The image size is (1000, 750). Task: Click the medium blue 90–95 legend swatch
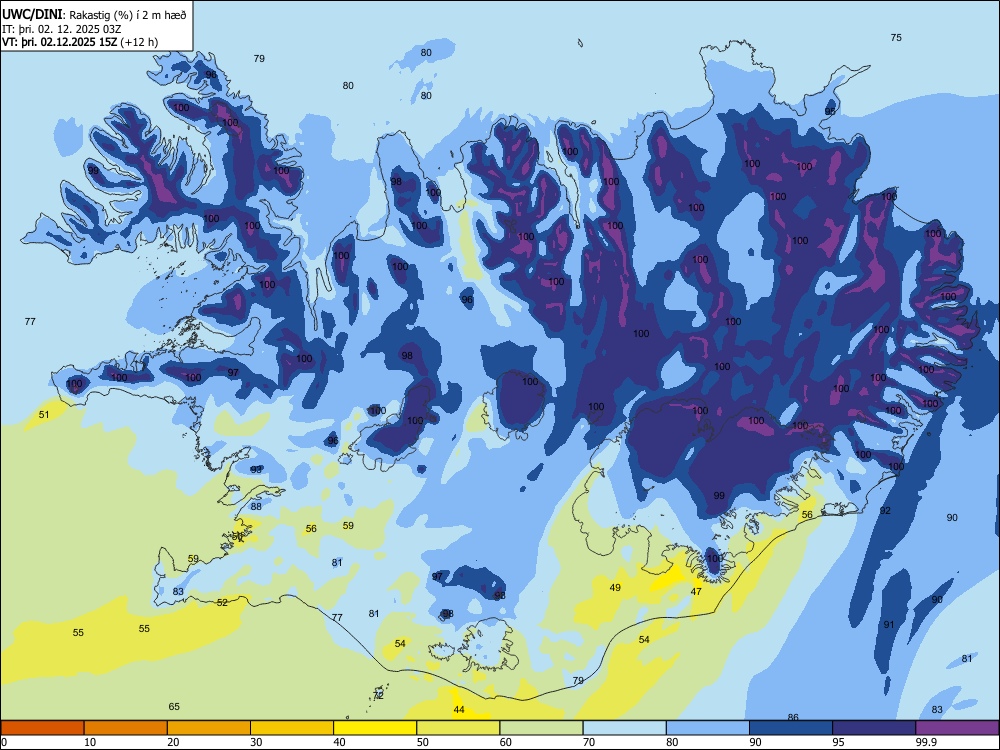click(x=791, y=728)
